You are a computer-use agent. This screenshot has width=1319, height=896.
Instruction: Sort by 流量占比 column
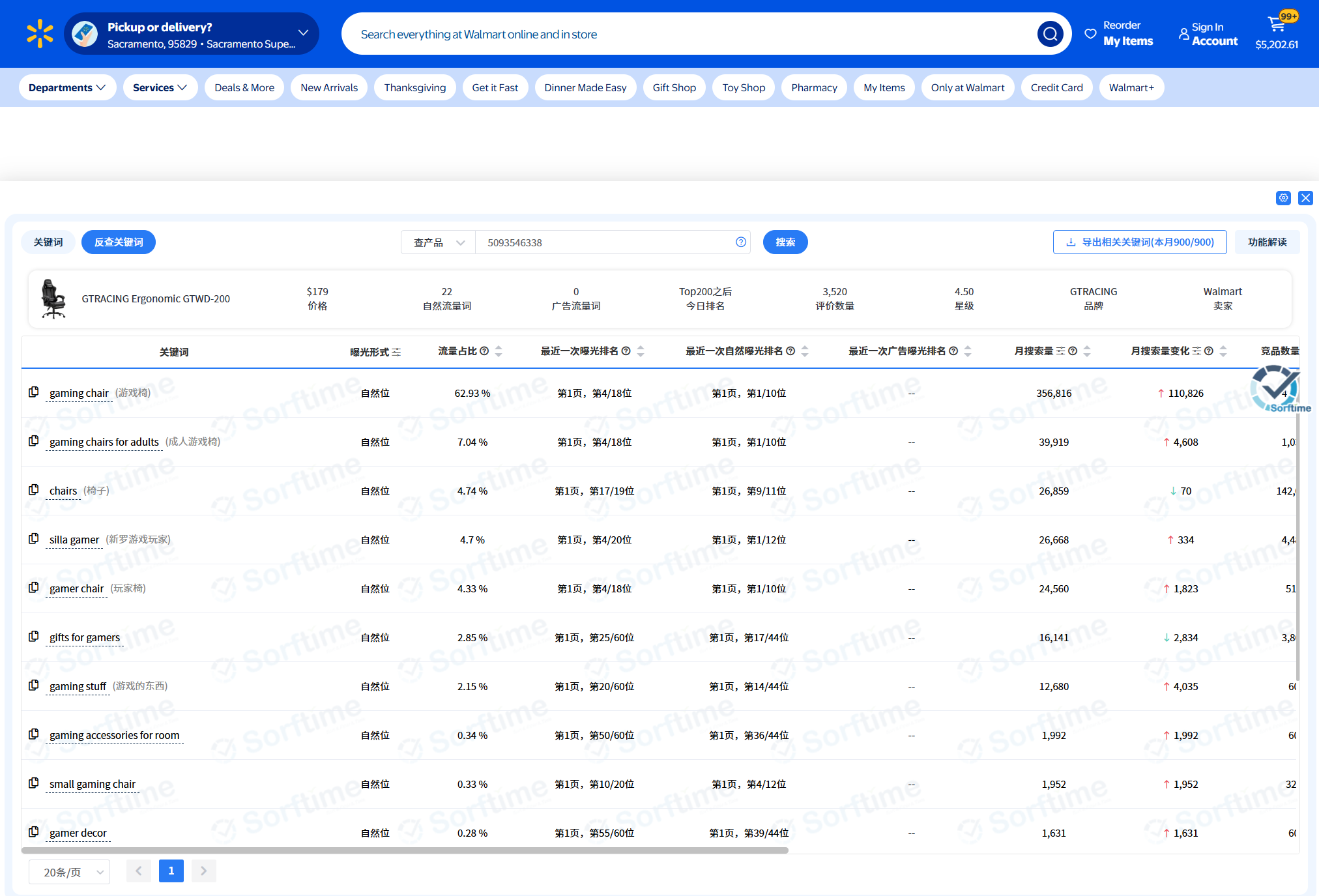point(499,351)
